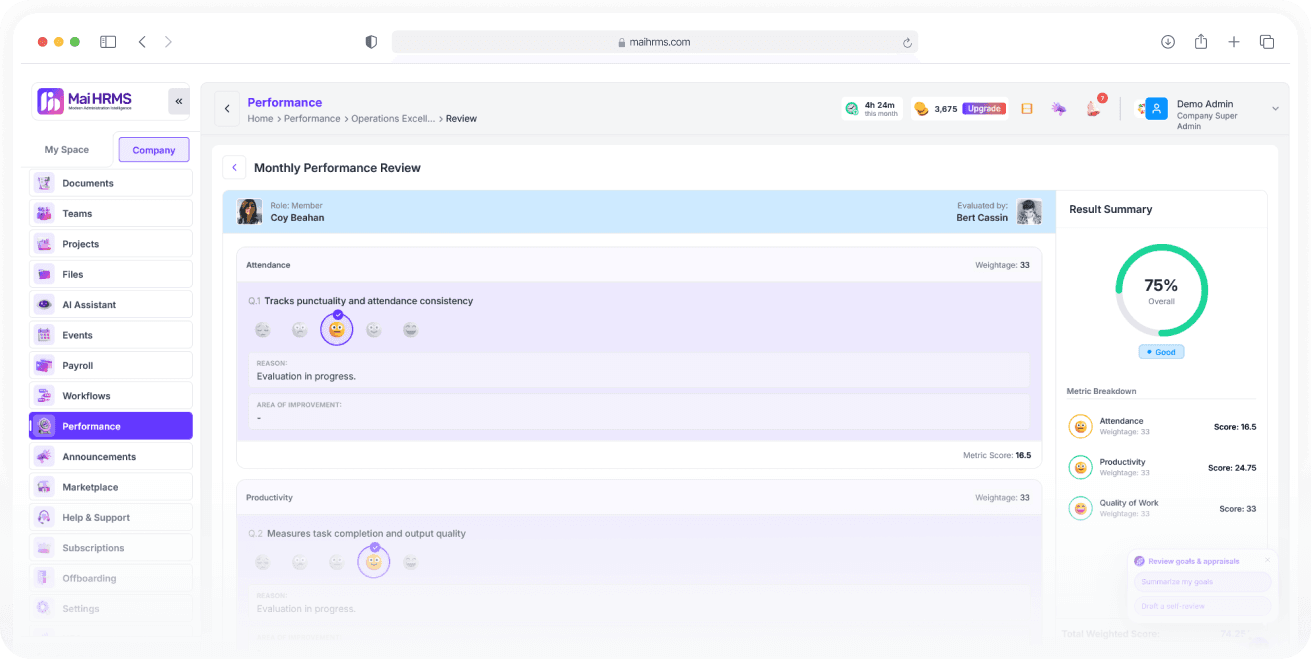This screenshot has height=659, width=1311.
Task: Click the Files sidebar icon
Action: point(44,274)
